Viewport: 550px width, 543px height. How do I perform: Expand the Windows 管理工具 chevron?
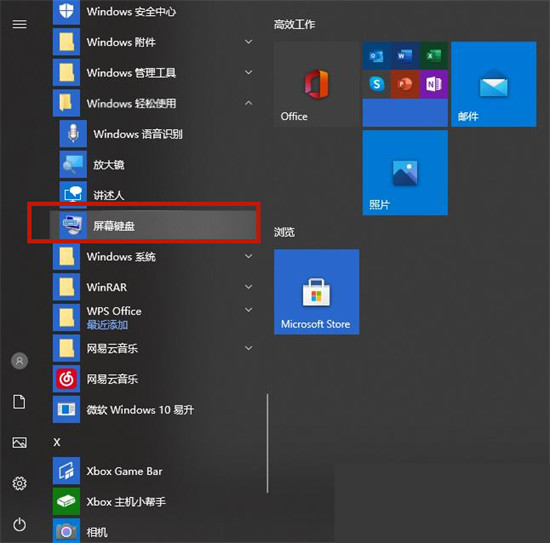(x=249, y=73)
